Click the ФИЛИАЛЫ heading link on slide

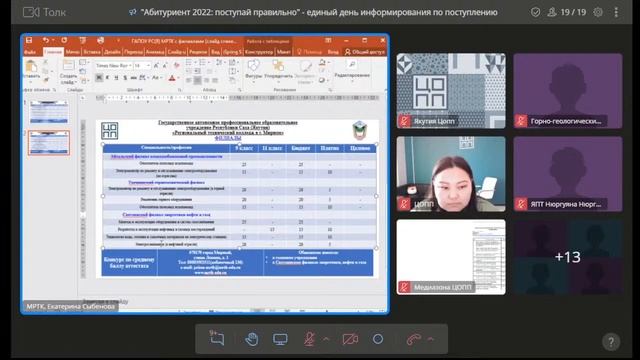click(228, 138)
